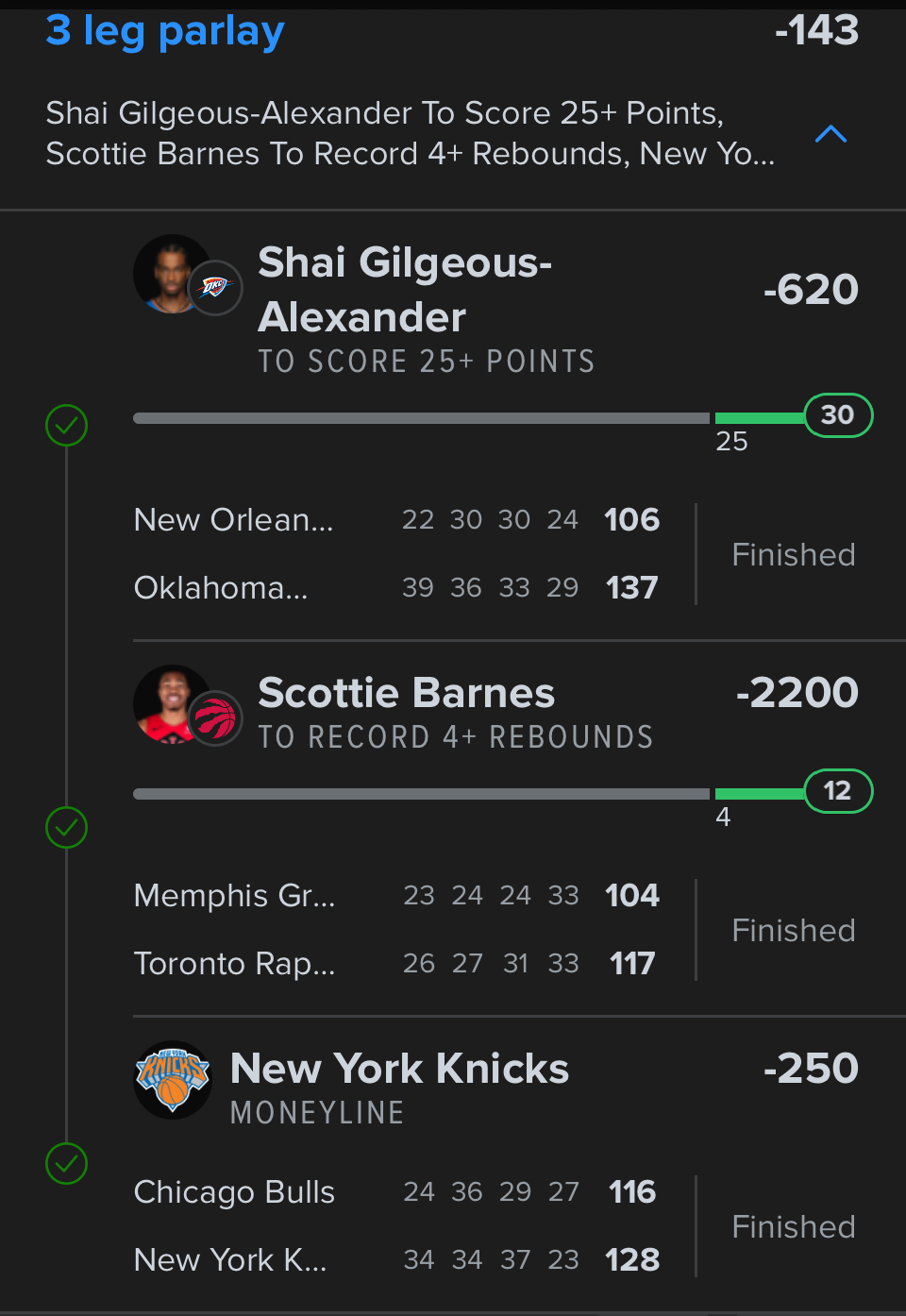Click the 30 points progress bar marker

click(x=838, y=415)
